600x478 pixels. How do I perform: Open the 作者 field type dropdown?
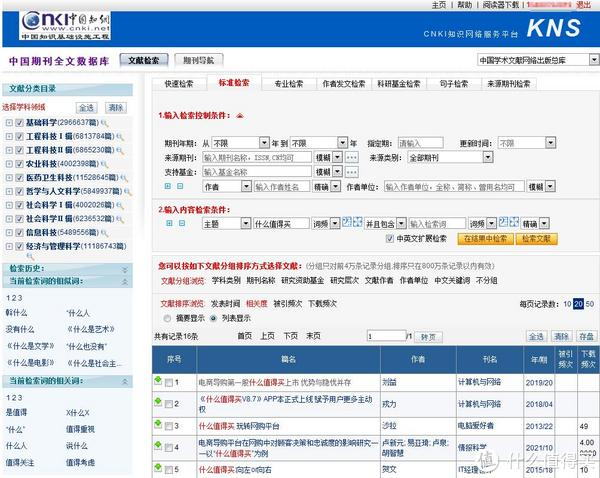pos(227,187)
